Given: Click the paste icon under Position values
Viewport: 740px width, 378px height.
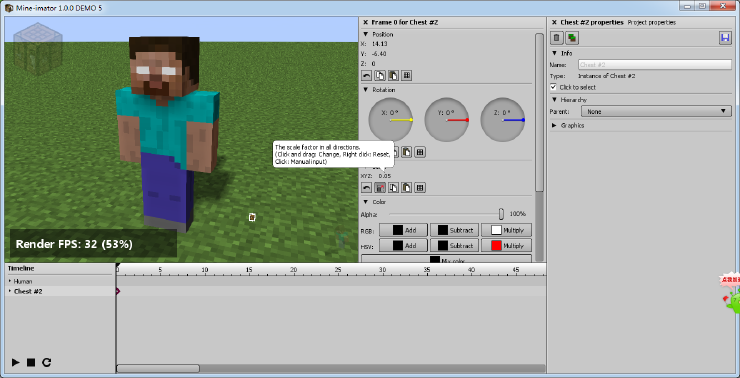Looking at the screenshot, I should click(393, 76).
